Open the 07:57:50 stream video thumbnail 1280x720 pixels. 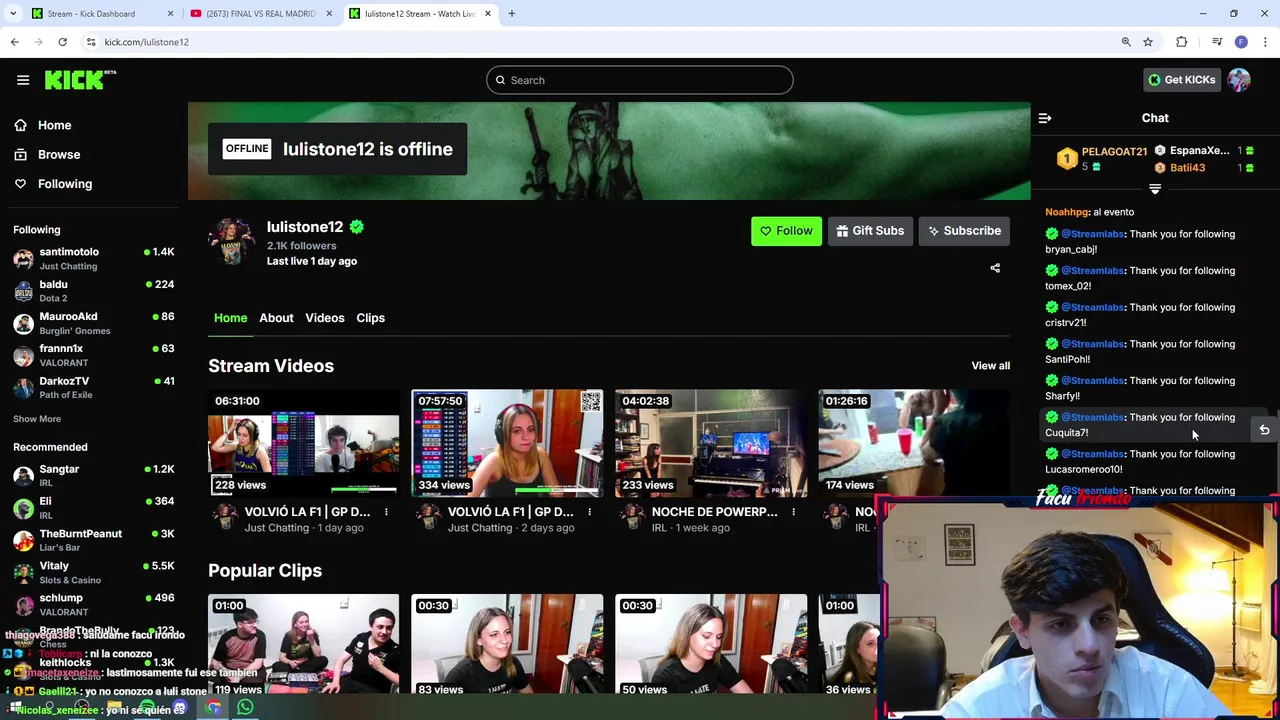[507, 443]
